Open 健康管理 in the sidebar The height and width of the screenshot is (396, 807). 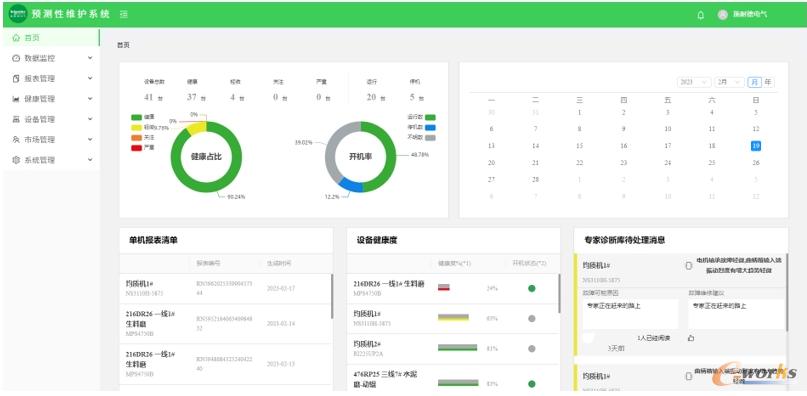51,99
